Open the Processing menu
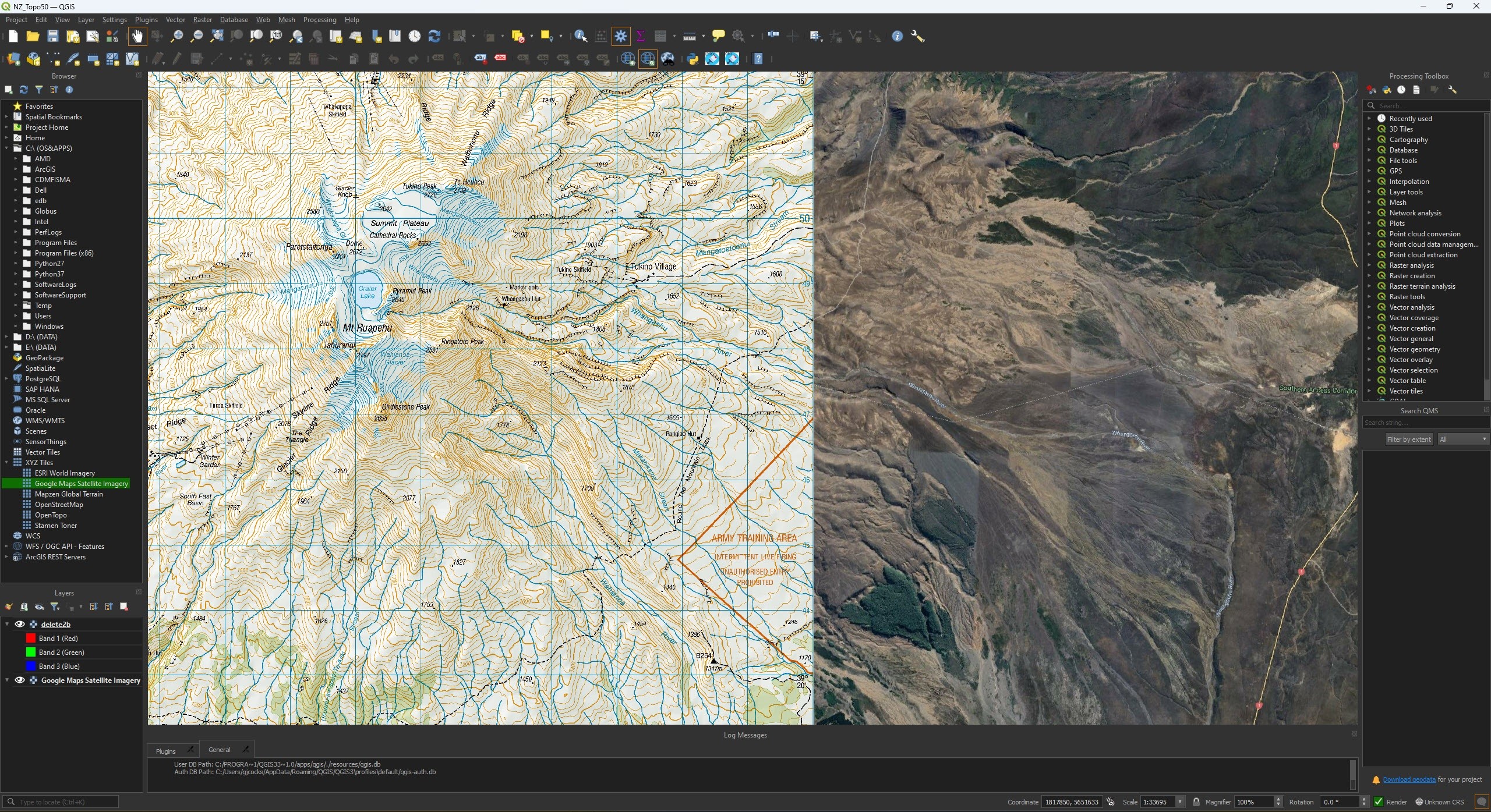1491x812 pixels. click(x=320, y=20)
